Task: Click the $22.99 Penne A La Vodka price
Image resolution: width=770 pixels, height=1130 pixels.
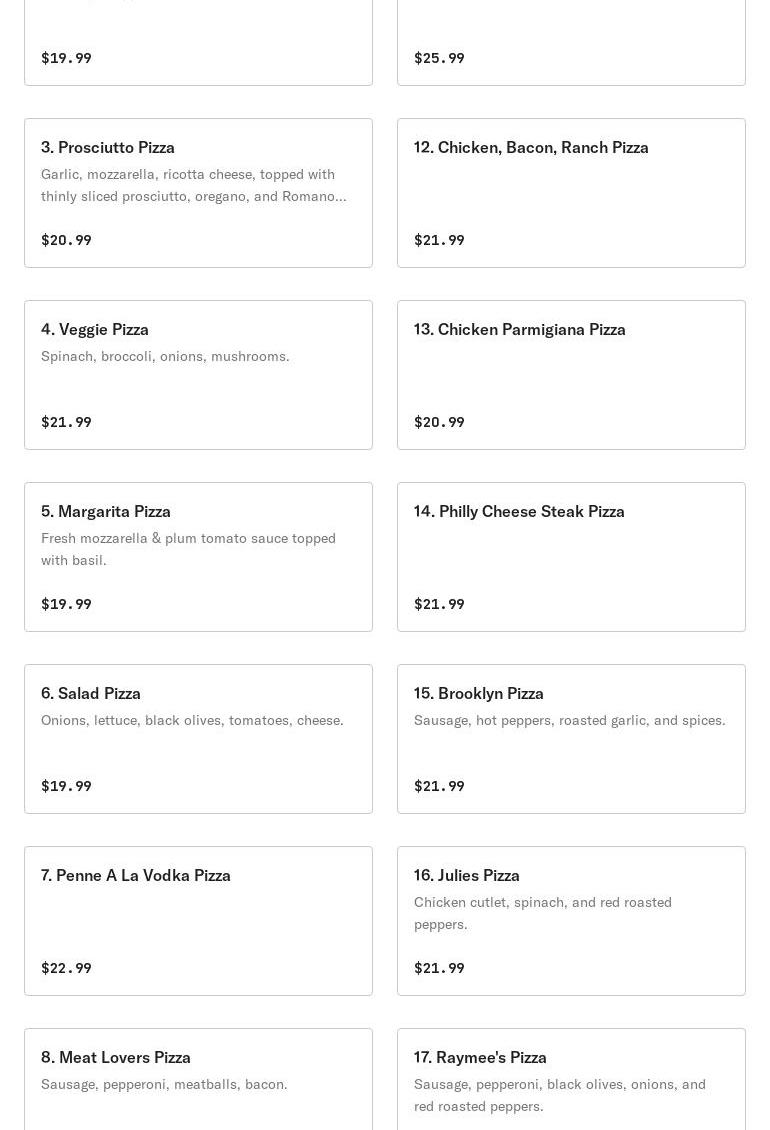Action: click(x=66, y=968)
